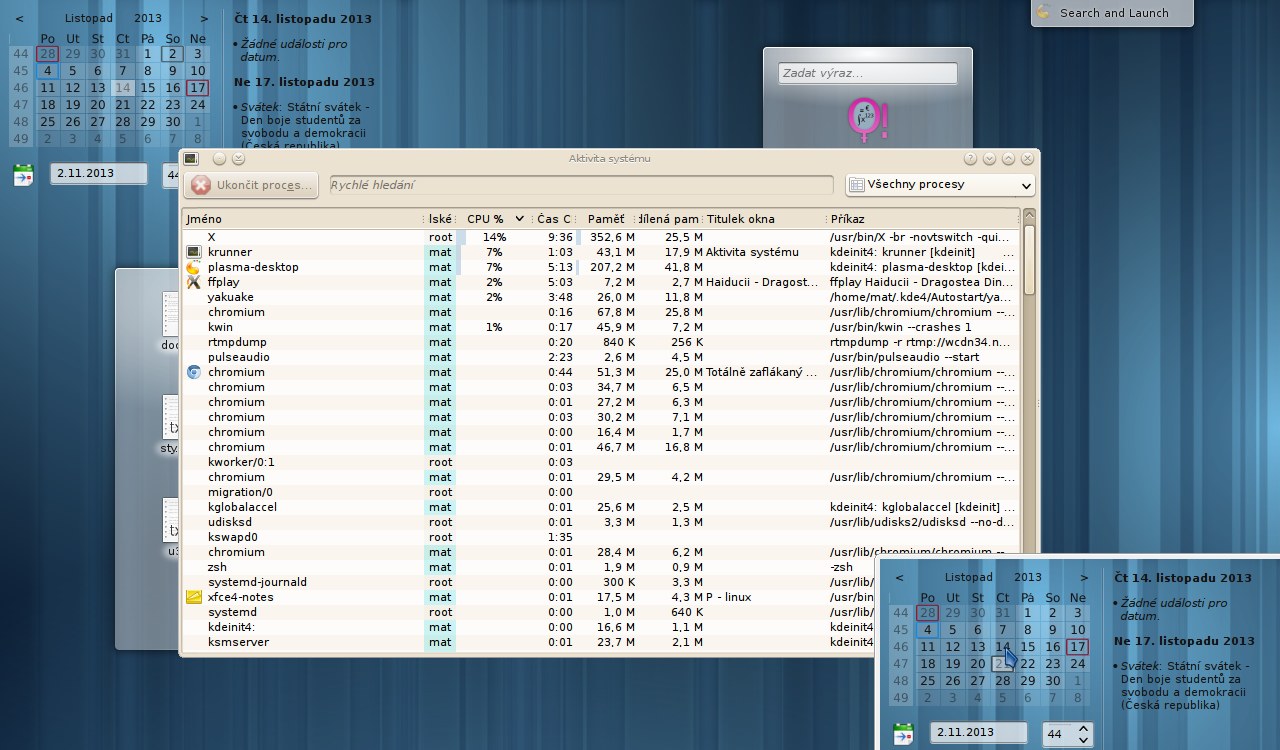Click the yellow xfce4-notes process icon
The height and width of the screenshot is (750, 1280).
(x=194, y=597)
